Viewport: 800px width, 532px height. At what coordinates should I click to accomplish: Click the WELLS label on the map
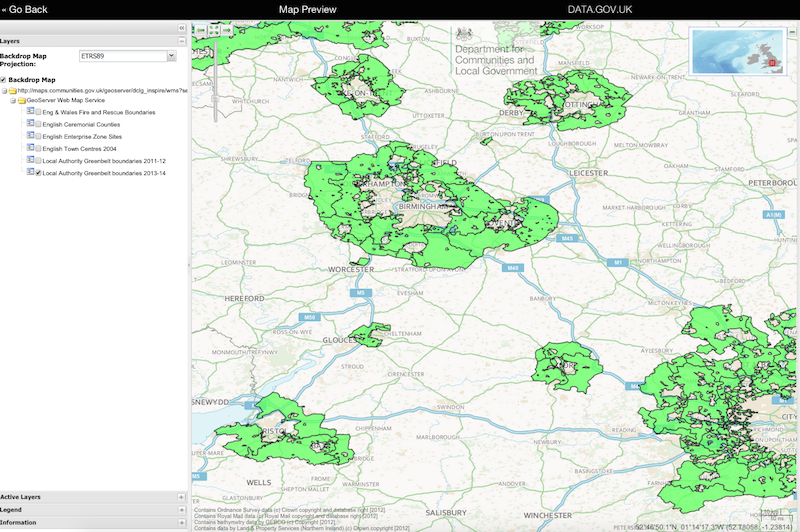tap(259, 483)
